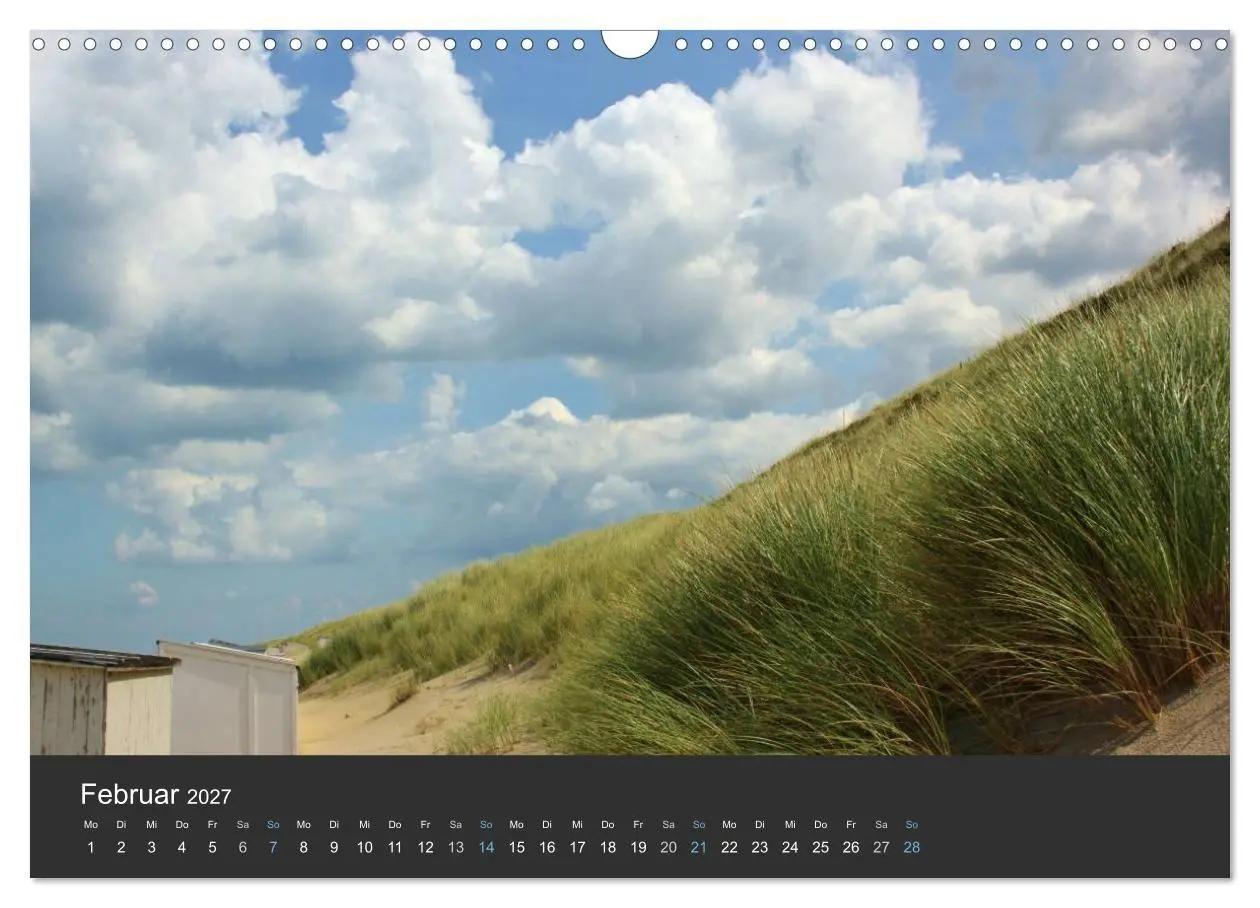Select day 9 in the calendar row
Viewport: 1260px width, 908px height.
click(334, 847)
